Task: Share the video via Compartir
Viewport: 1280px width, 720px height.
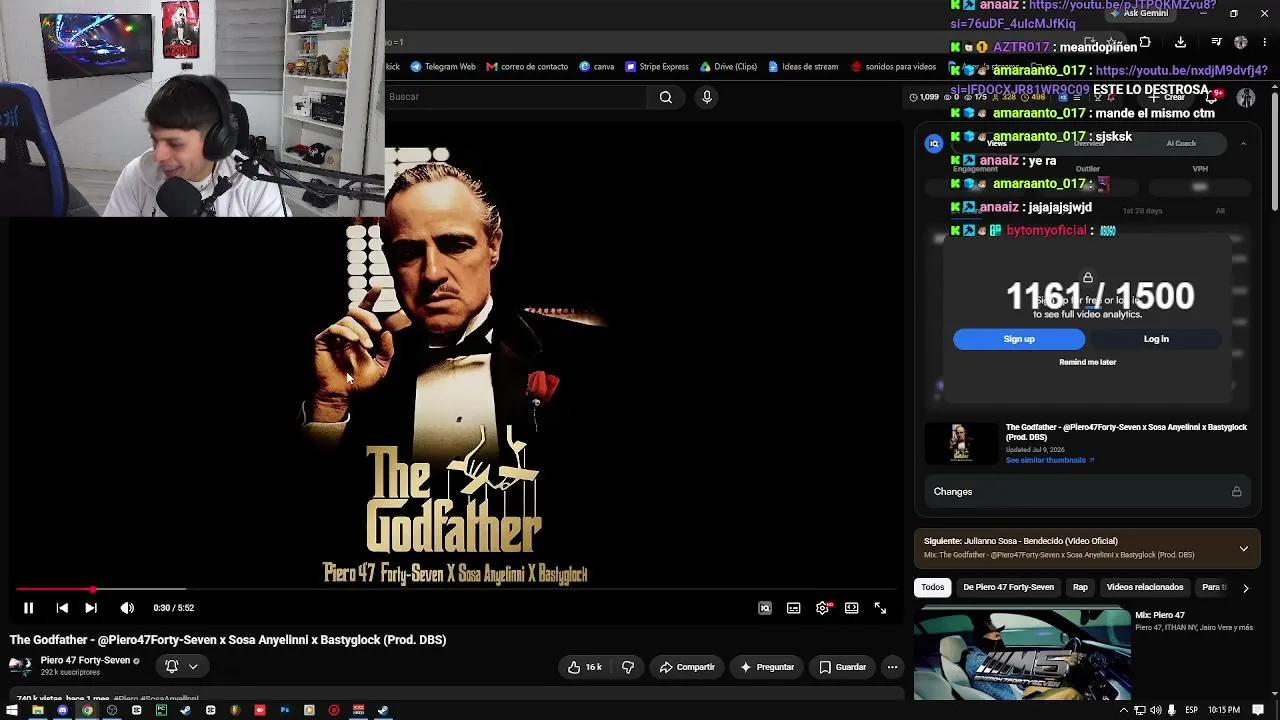Action: click(x=687, y=667)
